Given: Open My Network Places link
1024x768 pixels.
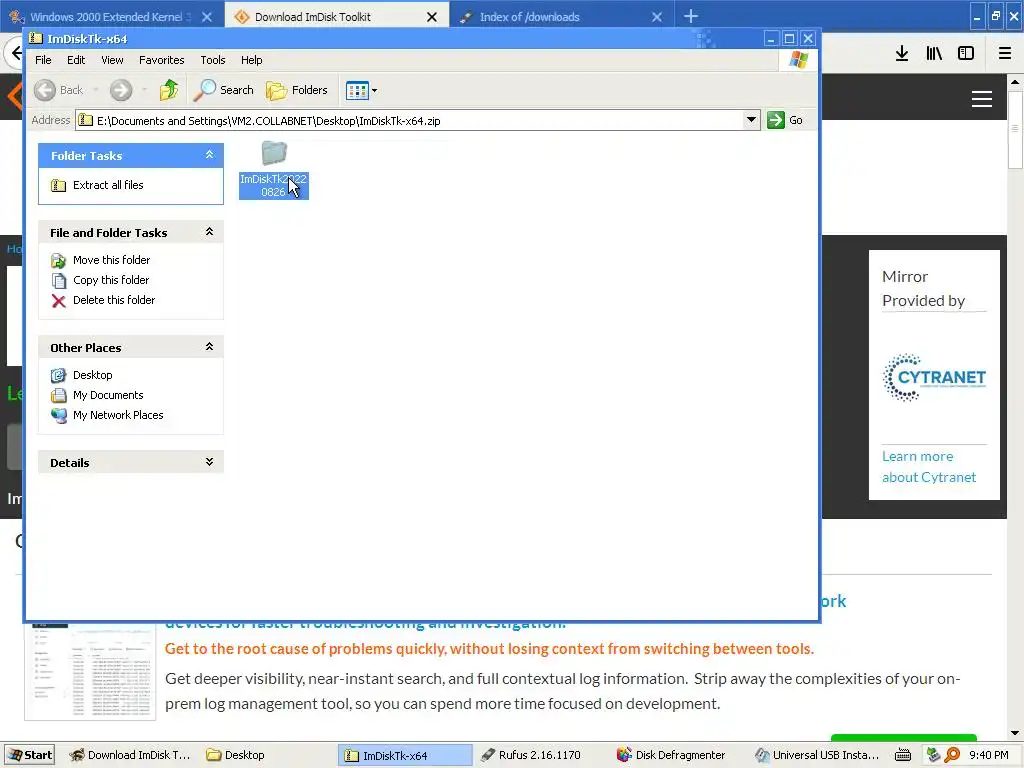Looking at the screenshot, I should click(118, 415).
